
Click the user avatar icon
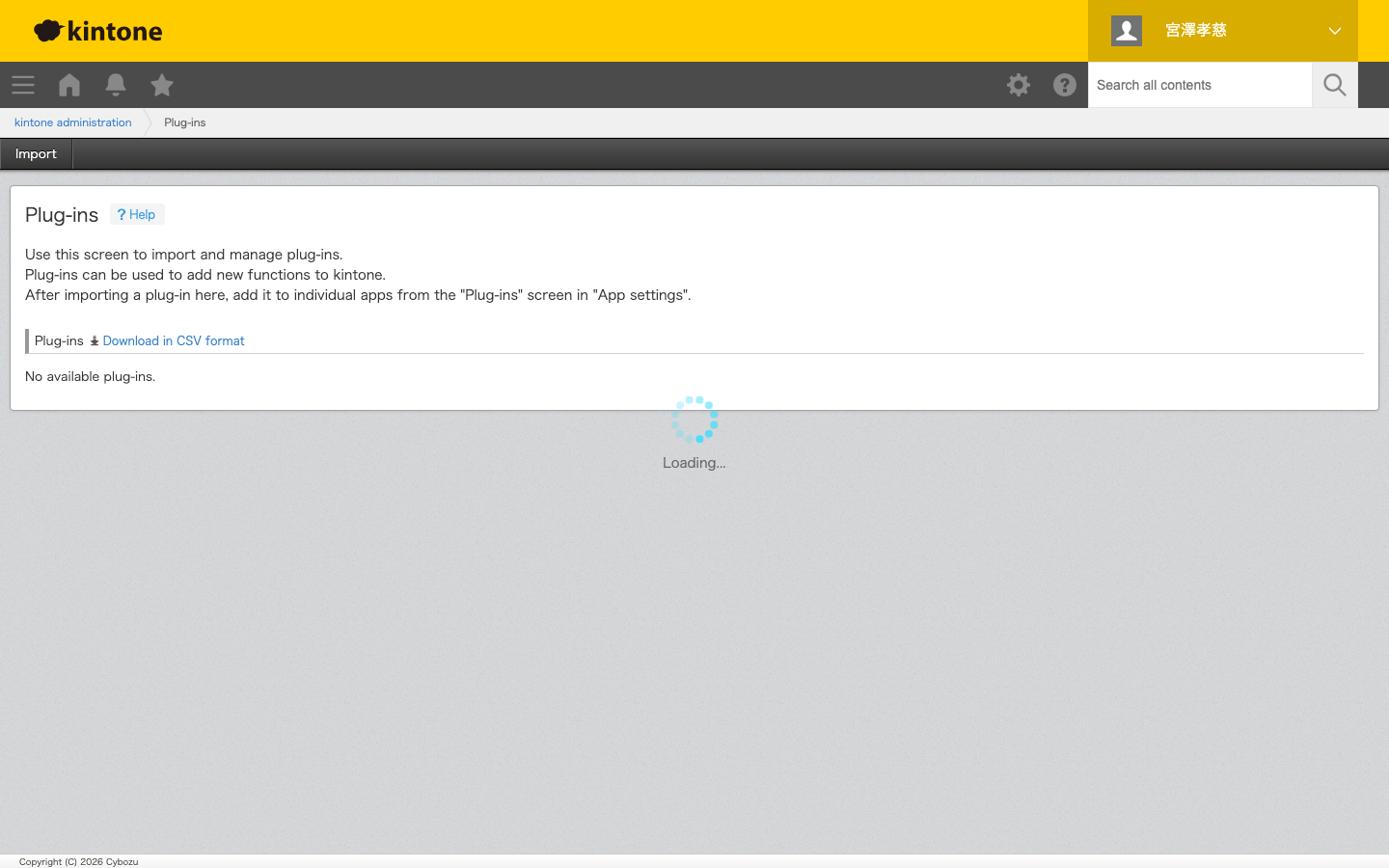[x=1127, y=31]
